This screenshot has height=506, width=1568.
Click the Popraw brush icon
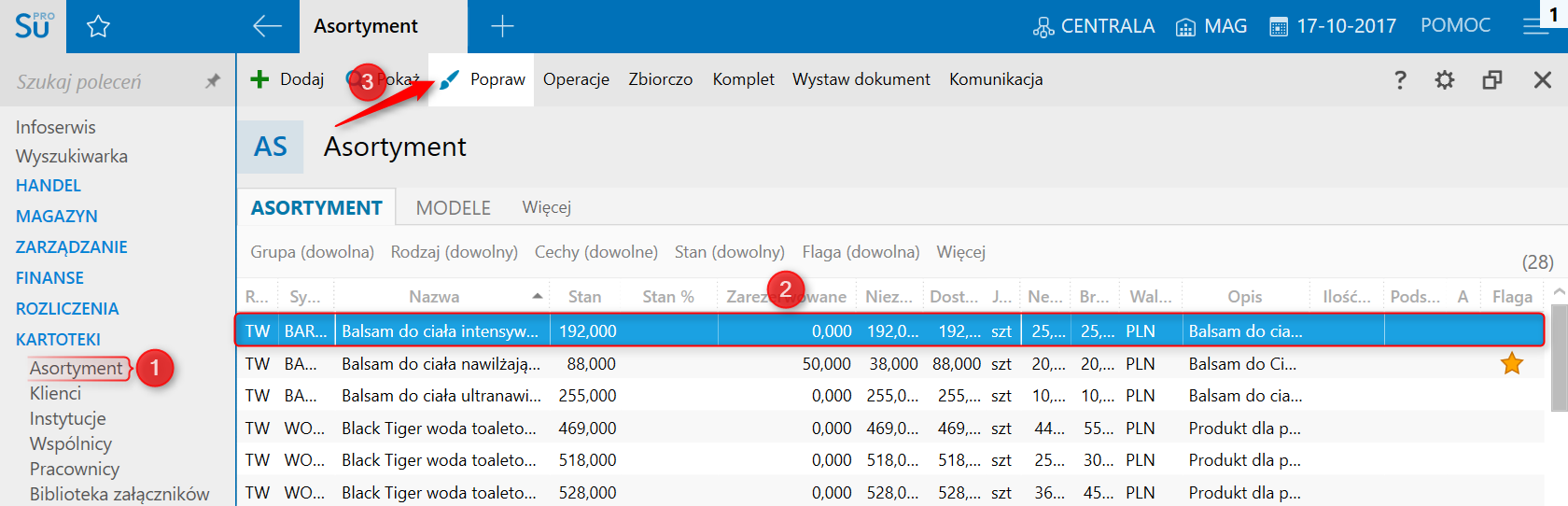tap(450, 79)
